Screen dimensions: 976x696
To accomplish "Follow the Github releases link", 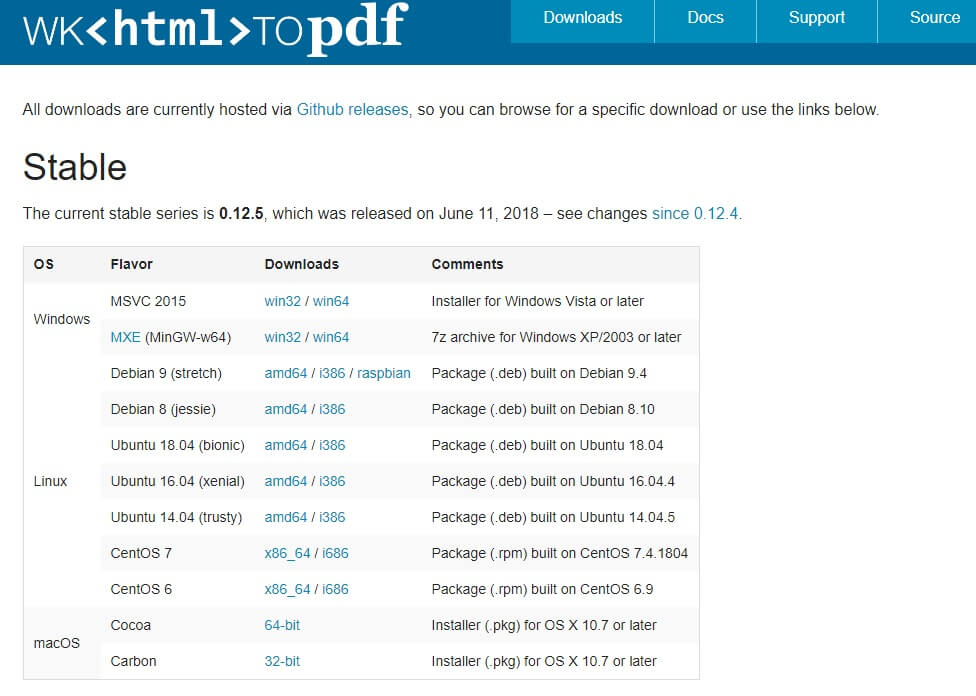I will (352, 110).
